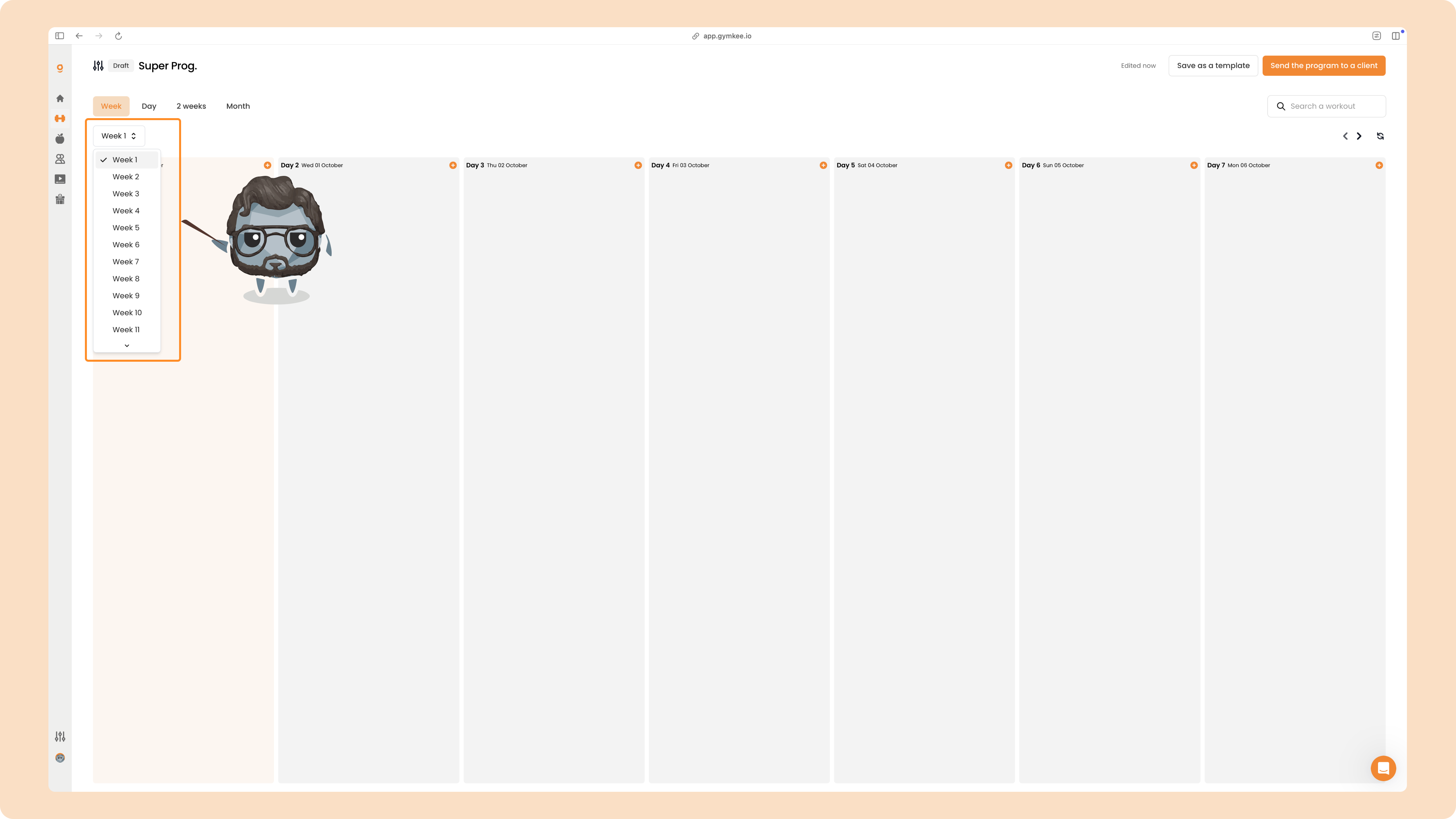Click Send the program to a client
1456x819 pixels.
coord(1324,66)
